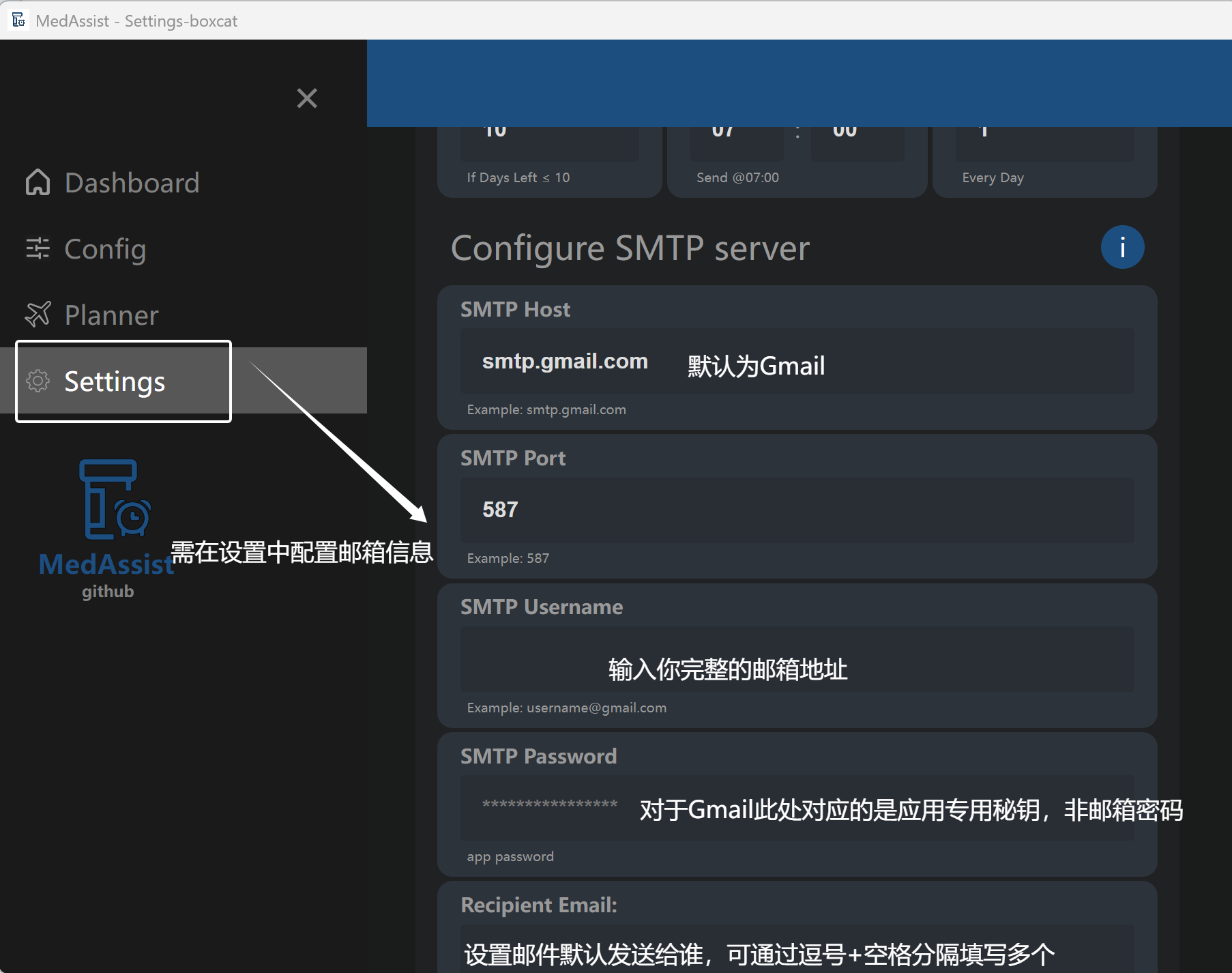Image resolution: width=1232 pixels, height=973 pixels.
Task: Select the Settings gear icon
Action: point(38,381)
